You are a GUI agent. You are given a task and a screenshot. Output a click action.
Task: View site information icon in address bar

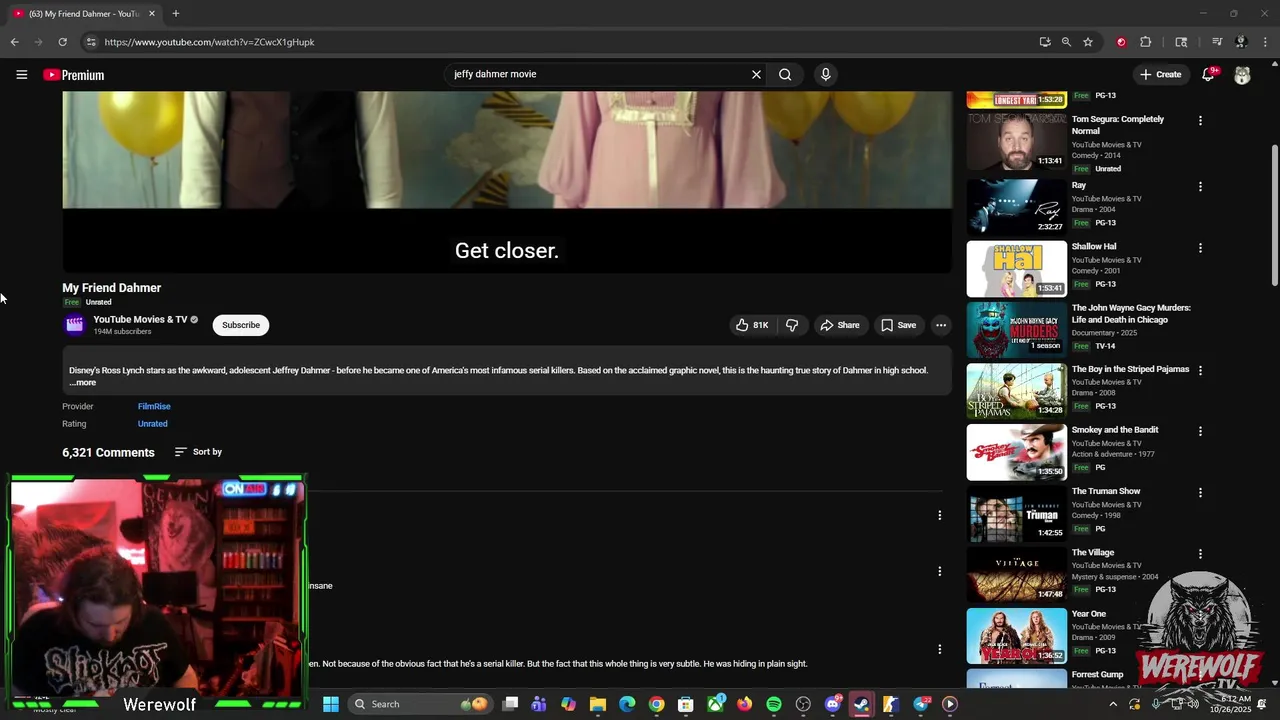click(x=90, y=42)
